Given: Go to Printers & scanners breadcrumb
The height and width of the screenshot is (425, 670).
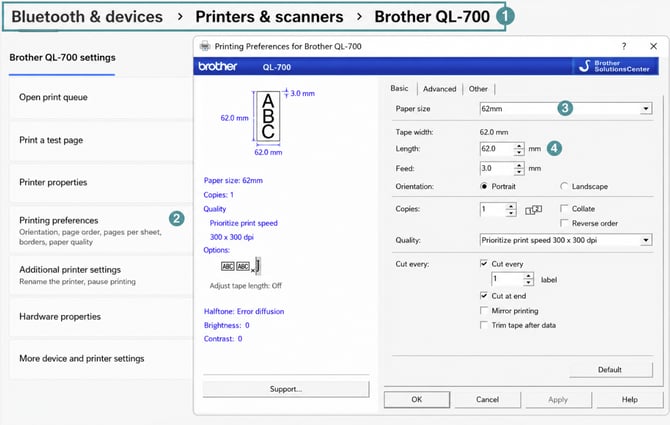Looking at the screenshot, I should coord(269,17).
